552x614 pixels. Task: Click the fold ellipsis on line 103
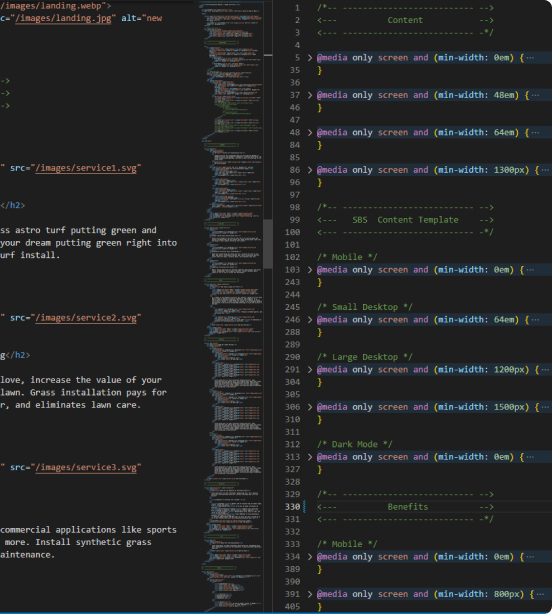pos(530,270)
